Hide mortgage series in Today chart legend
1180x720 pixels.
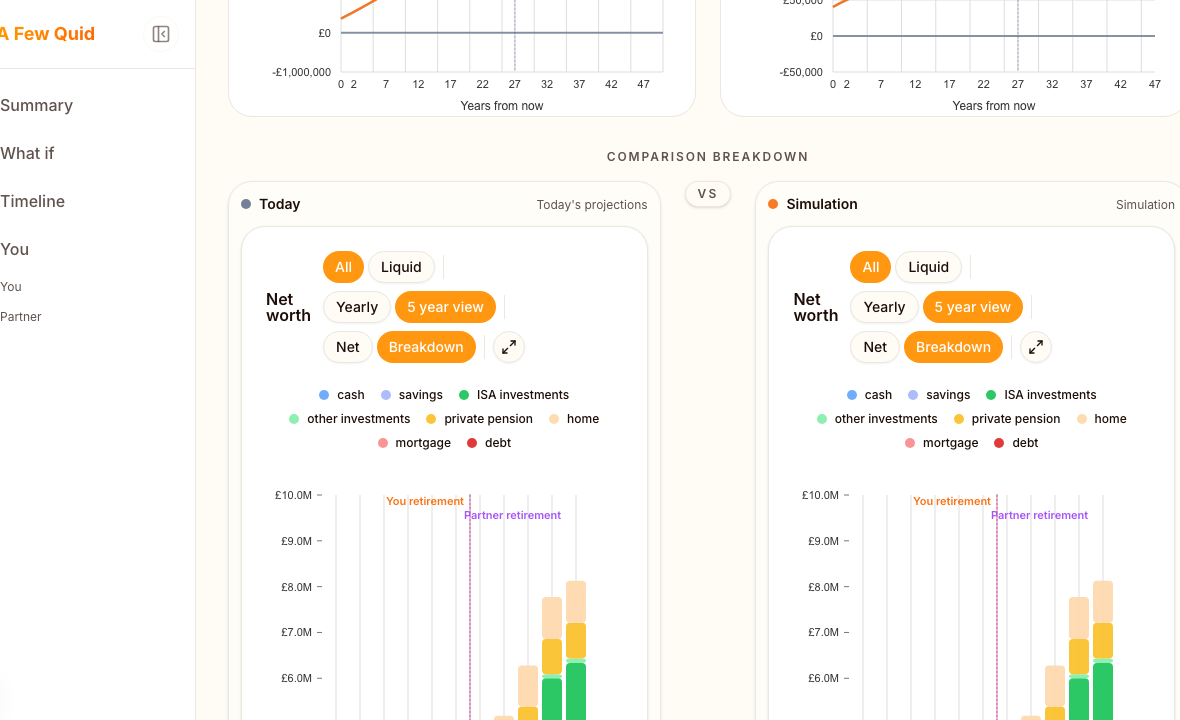pos(414,443)
